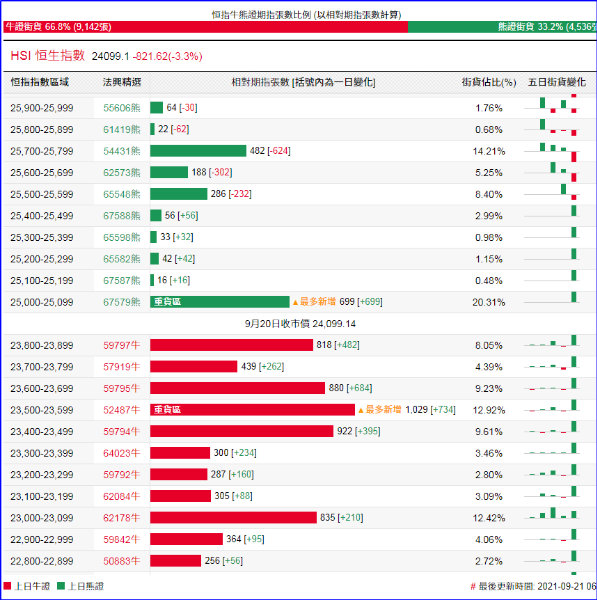Image resolution: width=597 pixels, height=600 pixels.
Task: Open bear product 61419熊
Action: pos(122,129)
